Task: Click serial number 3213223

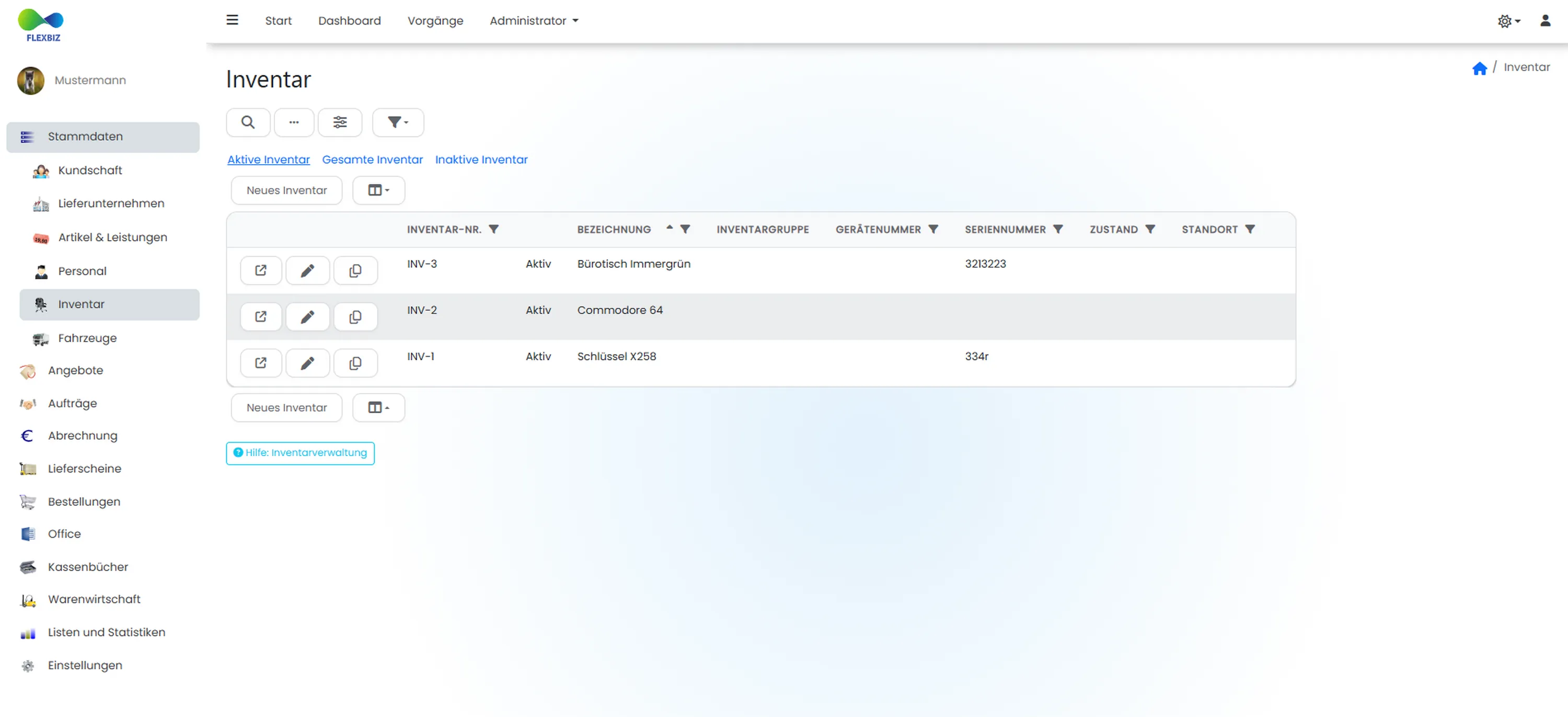Action: (x=985, y=264)
